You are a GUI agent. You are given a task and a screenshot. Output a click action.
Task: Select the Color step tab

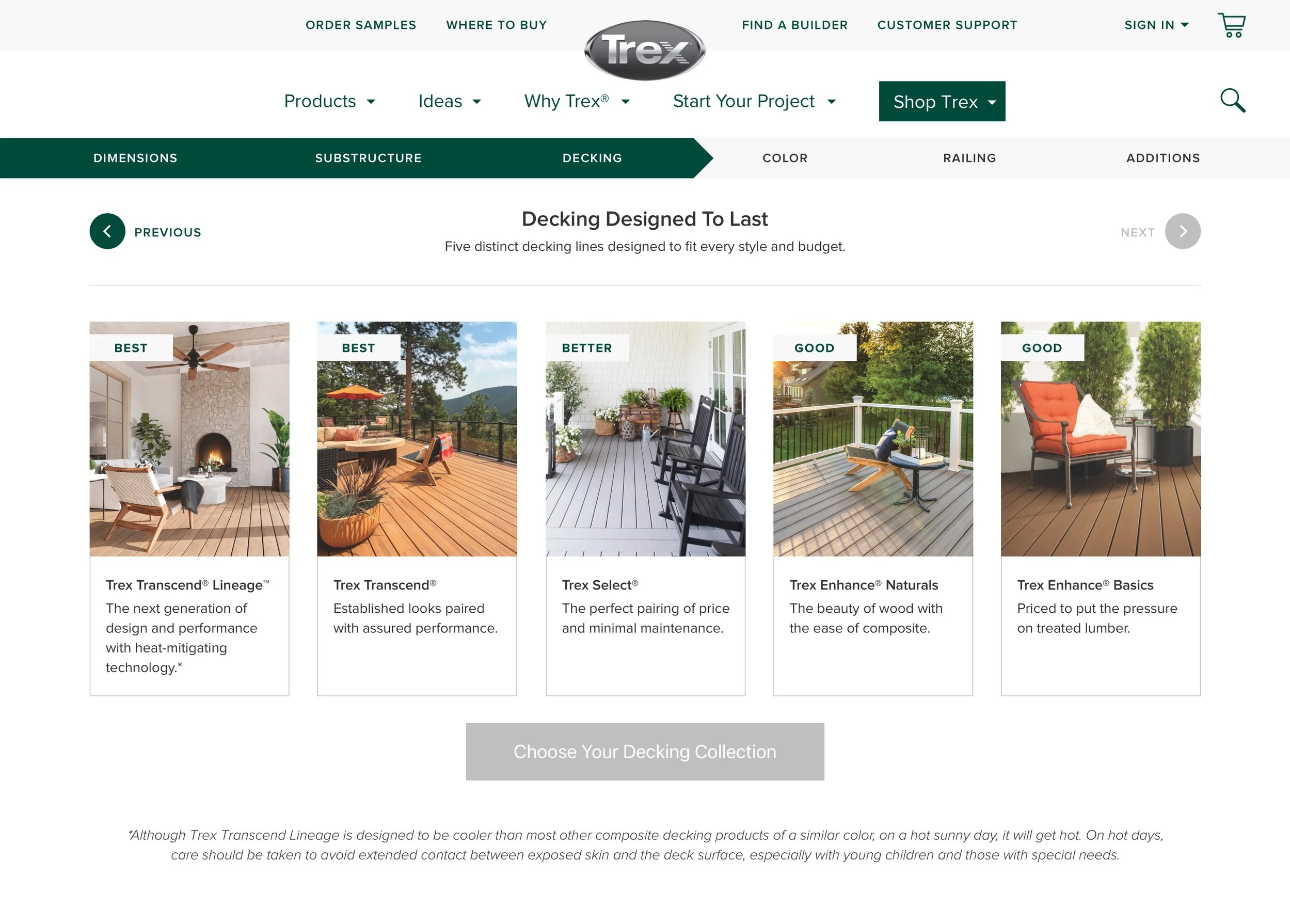pyautogui.click(x=785, y=158)
